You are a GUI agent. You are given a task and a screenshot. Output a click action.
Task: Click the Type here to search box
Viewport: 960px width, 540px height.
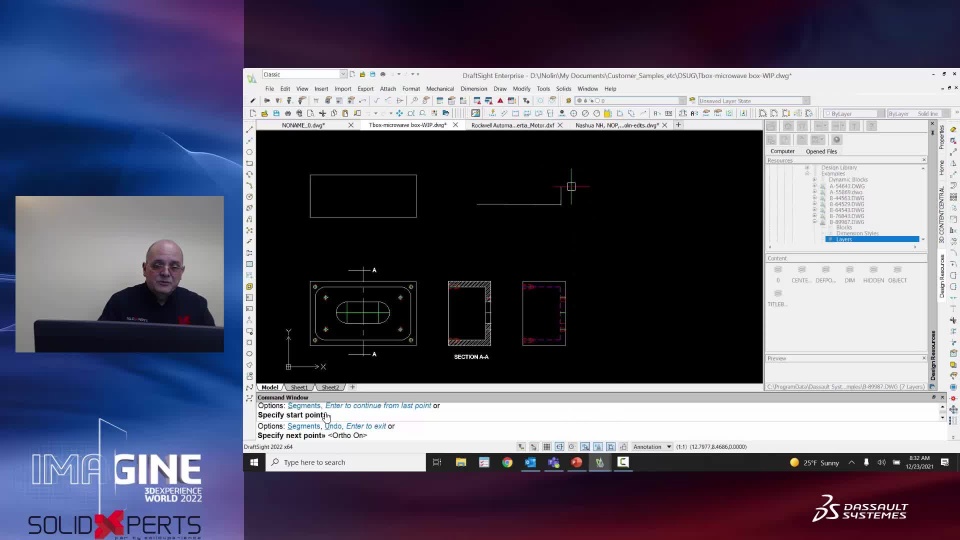point(346,462)
